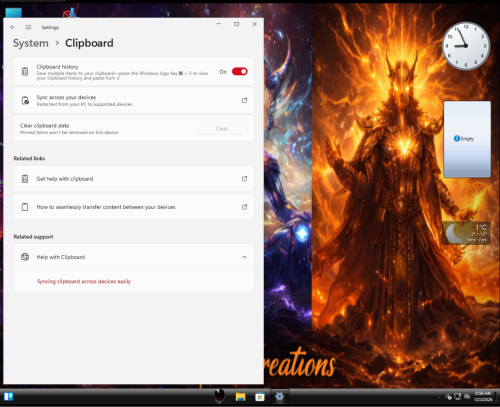This screenshot has width=500, height=407.
Task: Click the blue desktop icon behind Settings window
Action: (13, 13)
